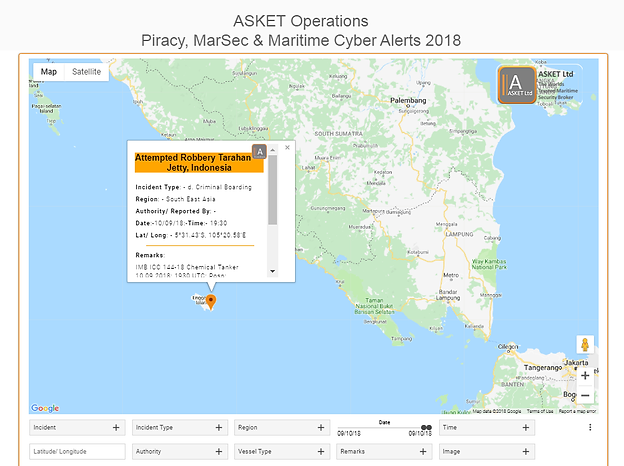Click the Latitude/ Longitude input field
Image resolution: width=624 pixels, height=466 pixels.
pos(77,452)
